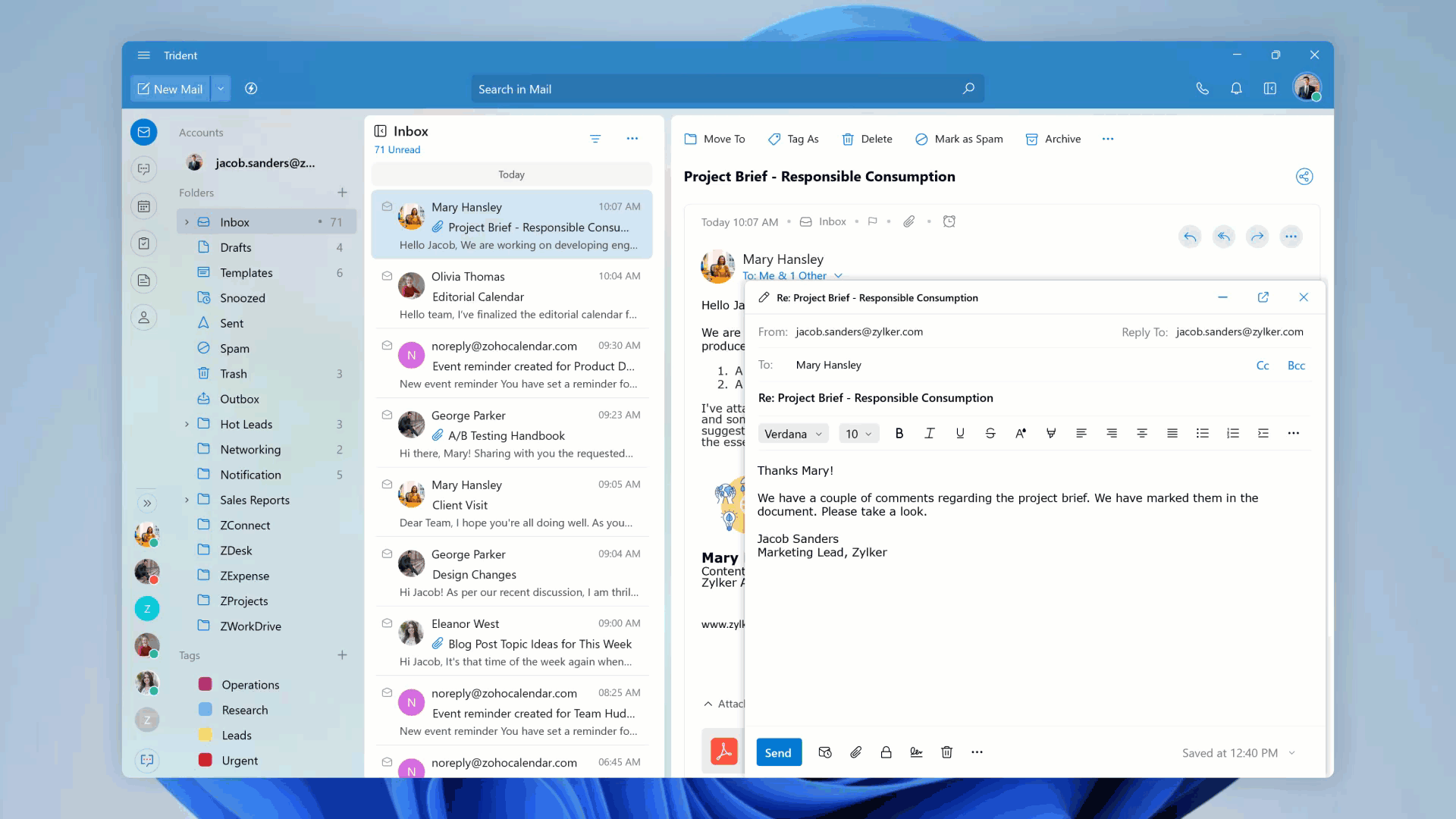Select the Urgent red tag swatch
The width and height of the screenshot is (1456, 819).
[x=205, y=760]
